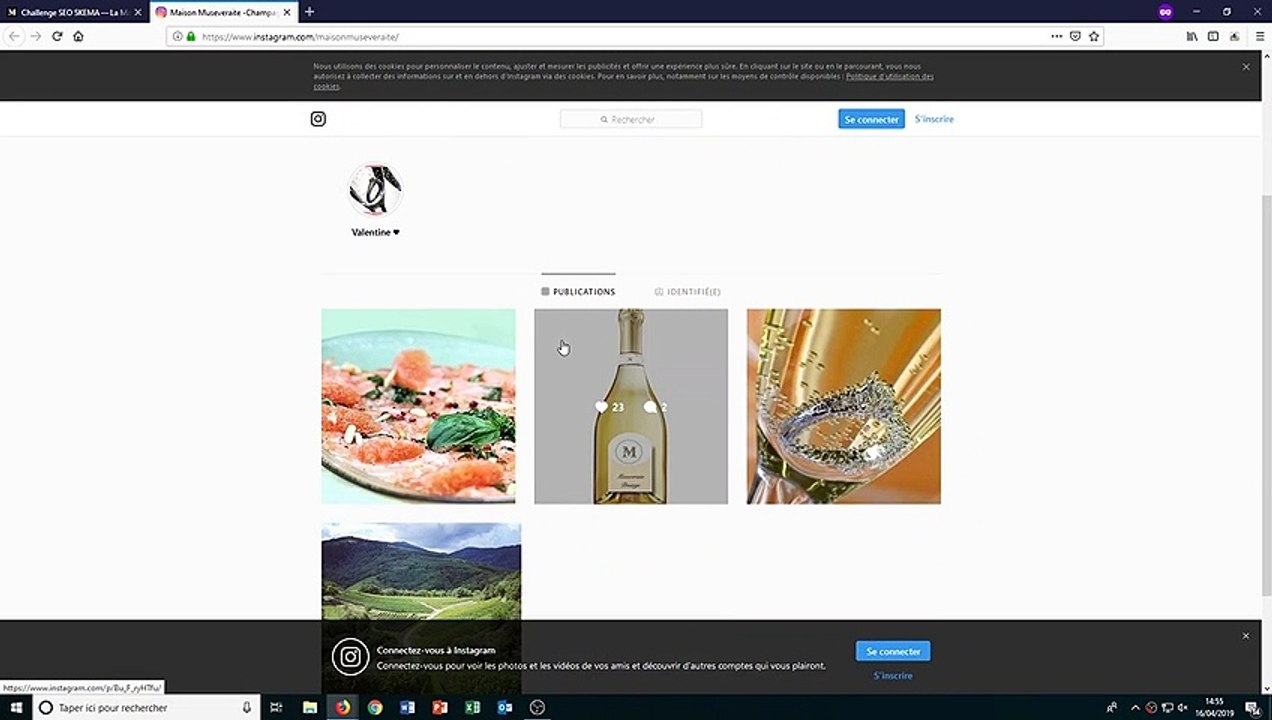Focus the Rechercher search field
This screenshot has width=1272, height=720.
pos(631,119)
